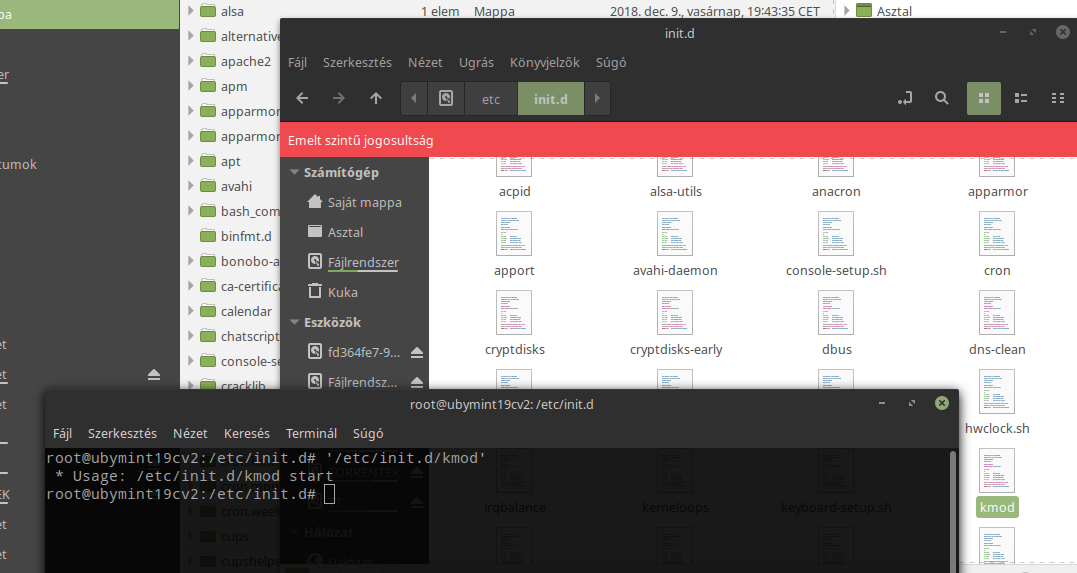The height and width of the screenshot is (573, 1077).
Task: Open Súgó menu in terminal window
Action: pyautogui.click(x=368, y=434)
